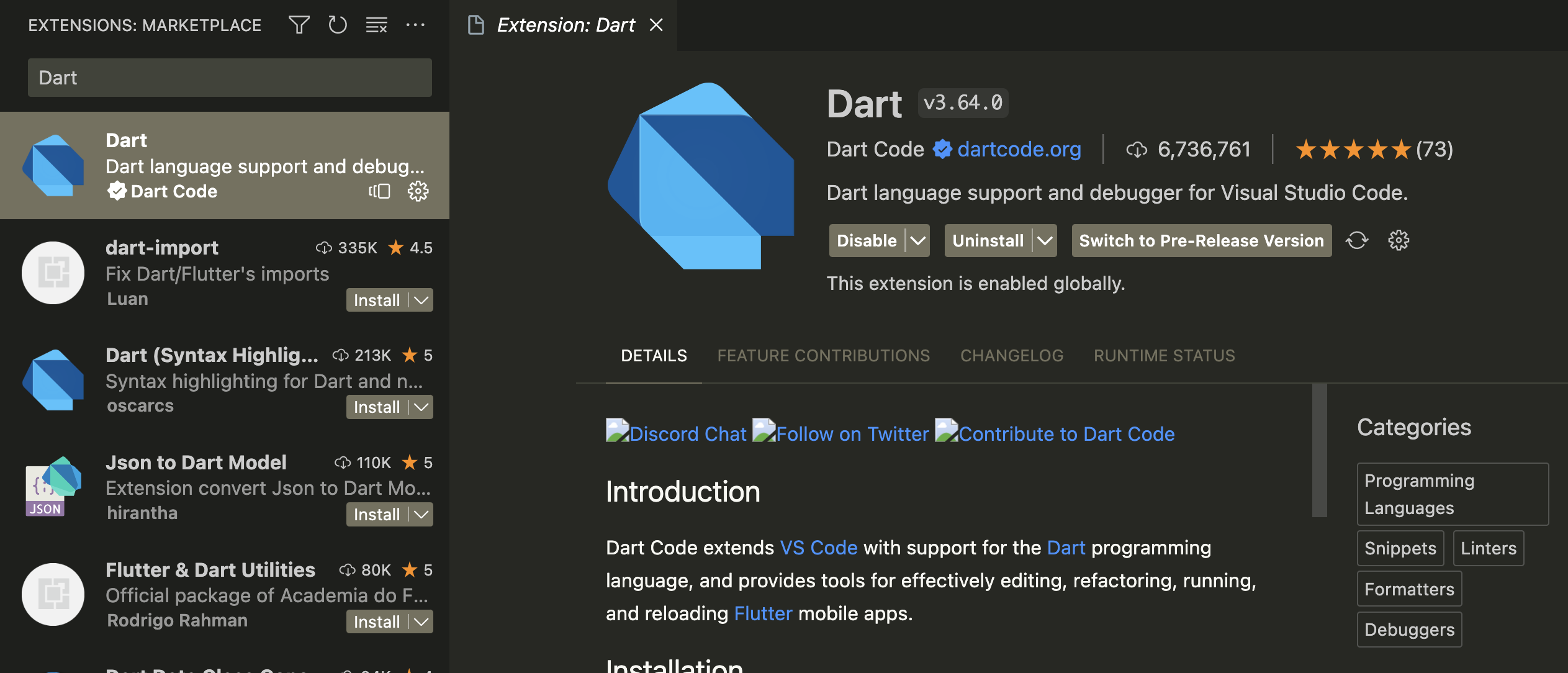This screenshot has height=673, width=1568.
Task: Disable the Dart extension
Action: [867, 240]
